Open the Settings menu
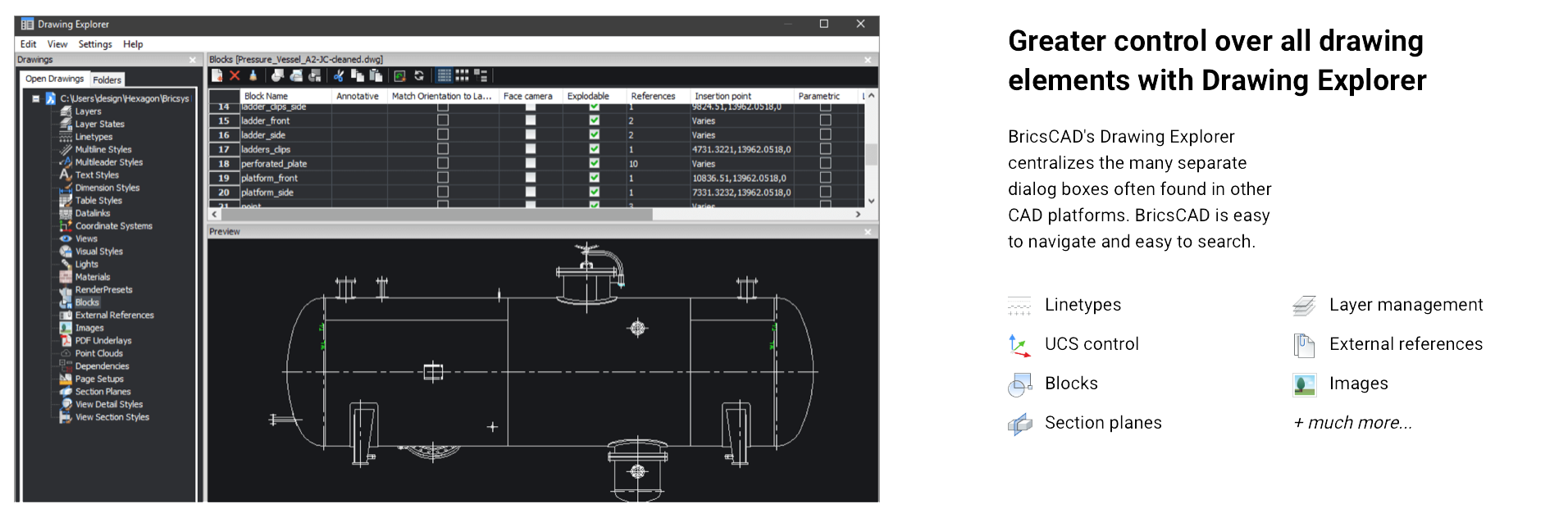This screenshot has height=513, width=1568. [95, 44]
